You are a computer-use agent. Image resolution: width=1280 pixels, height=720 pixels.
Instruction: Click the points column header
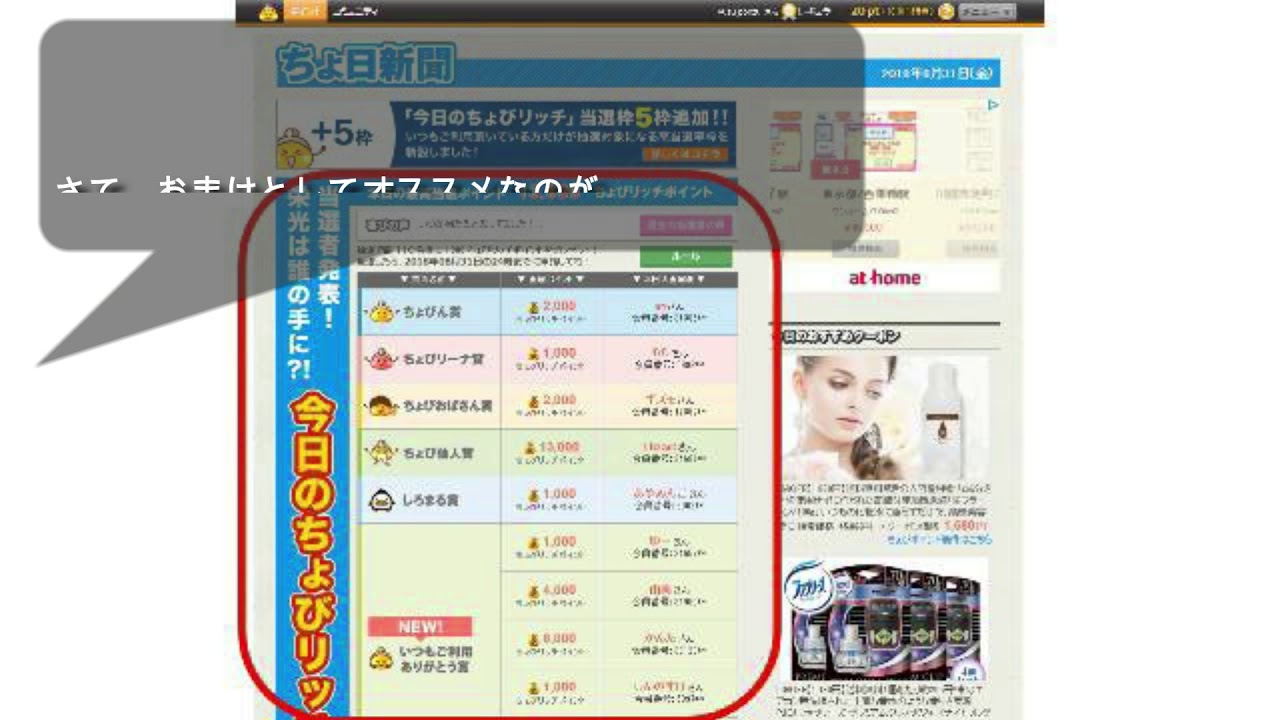(553, 280)
